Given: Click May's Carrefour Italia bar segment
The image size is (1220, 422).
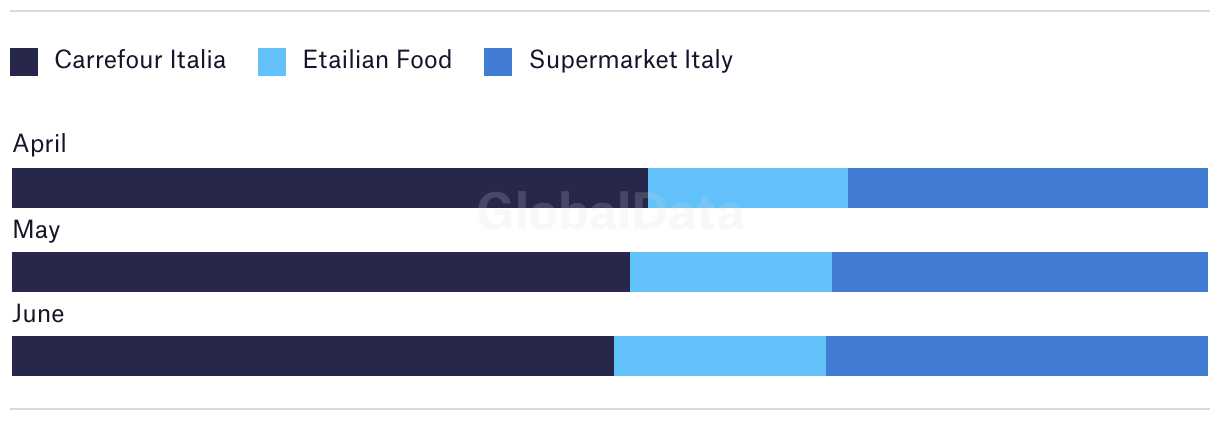Looking at the screenshot, I should click(x=321, y=272).
